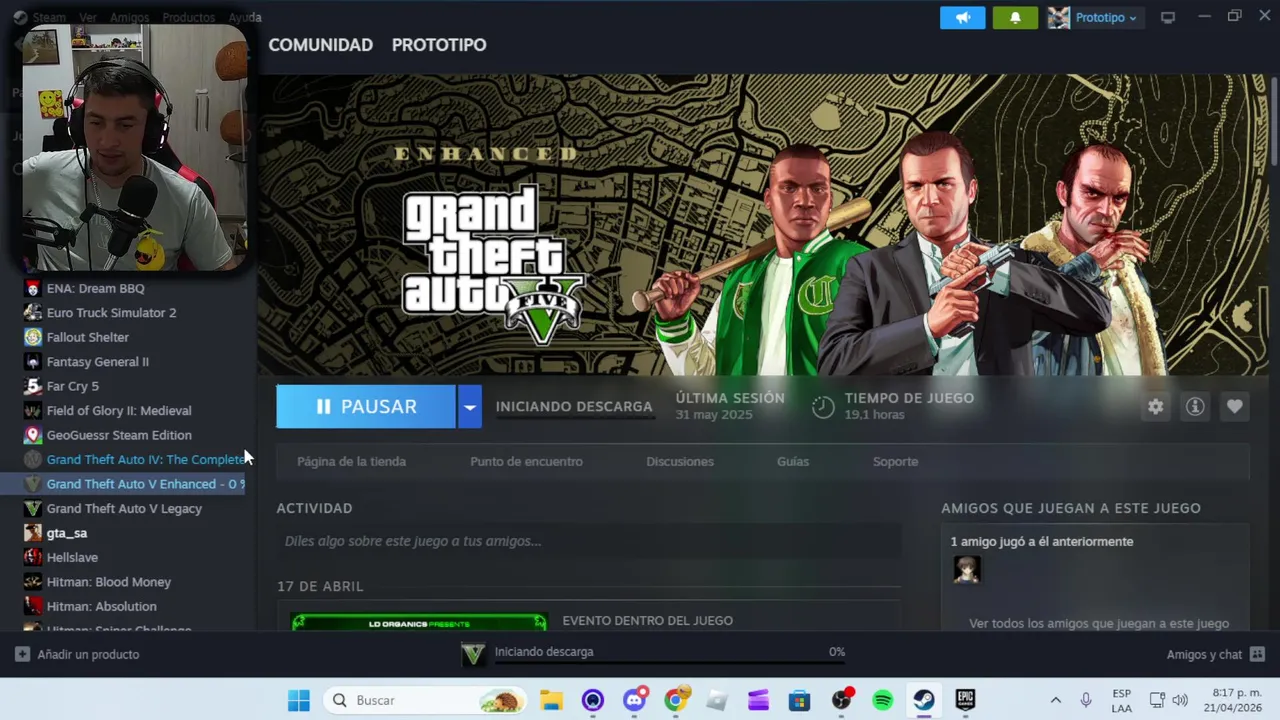The height and width of the screenshot is (720, 1280).
Task: Click the microphone tray icon
Action: [1085, 700]
